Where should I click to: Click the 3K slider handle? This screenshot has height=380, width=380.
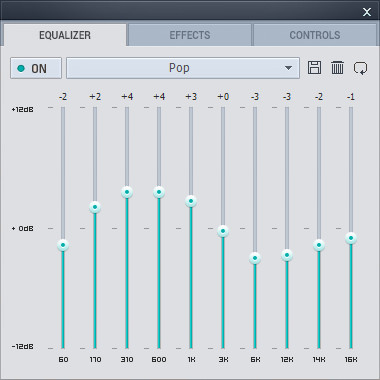(223, 231)
